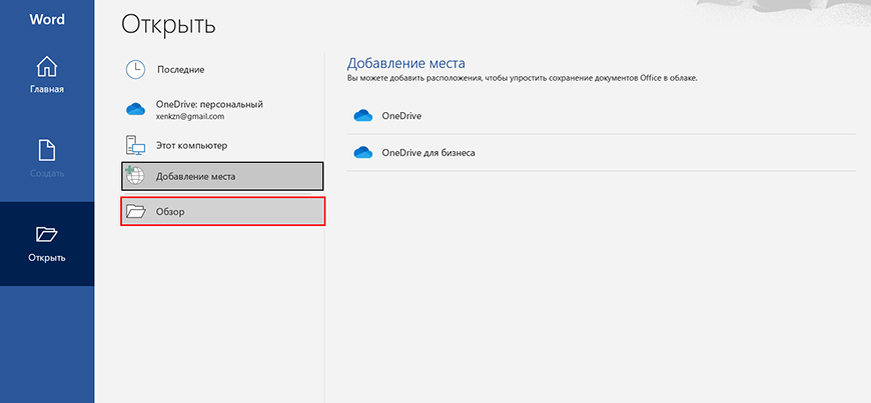This screenshot has width=871, height=403.
Task: Choose OneDrive: персональный location
Action: point(222,110)
